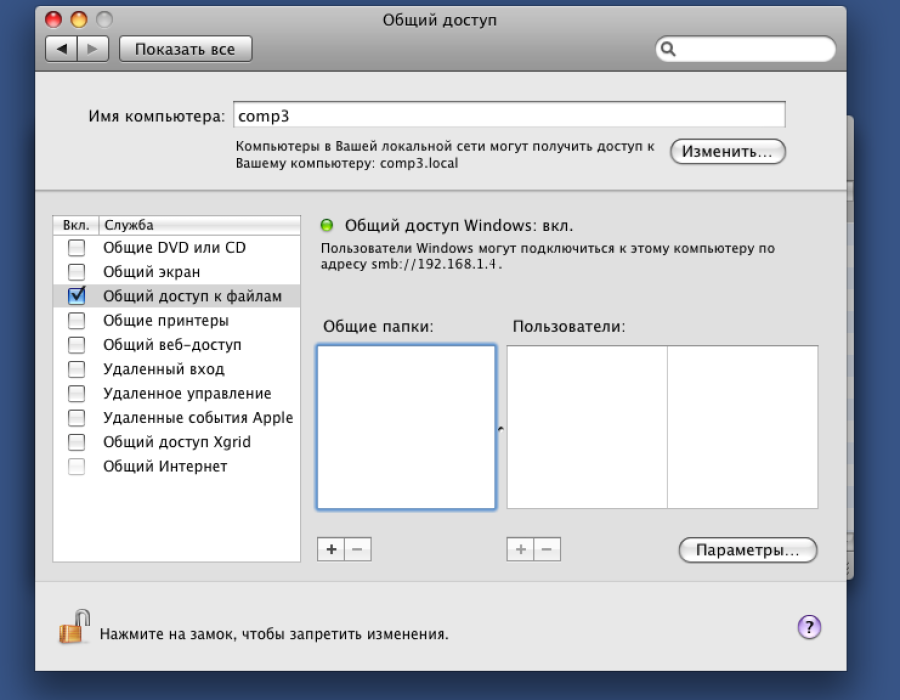Open help with the question mark button
The image size is (900, 700).
pos(809,627)
